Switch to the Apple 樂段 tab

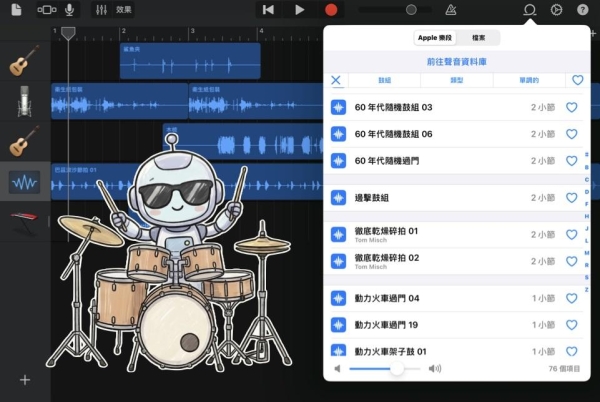(435, 38)
